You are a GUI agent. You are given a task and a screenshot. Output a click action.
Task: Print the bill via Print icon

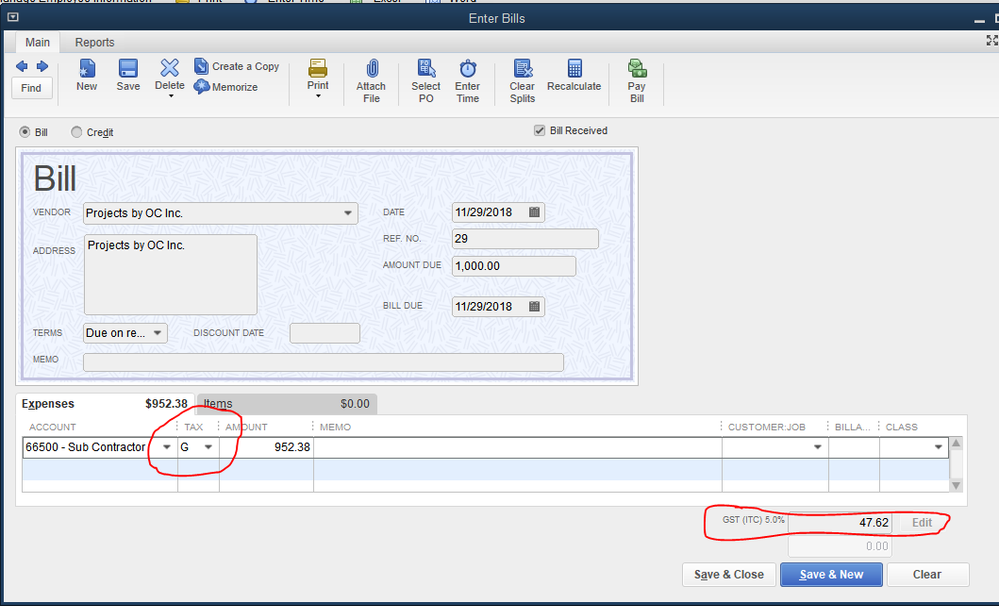(x=318, y=74)
